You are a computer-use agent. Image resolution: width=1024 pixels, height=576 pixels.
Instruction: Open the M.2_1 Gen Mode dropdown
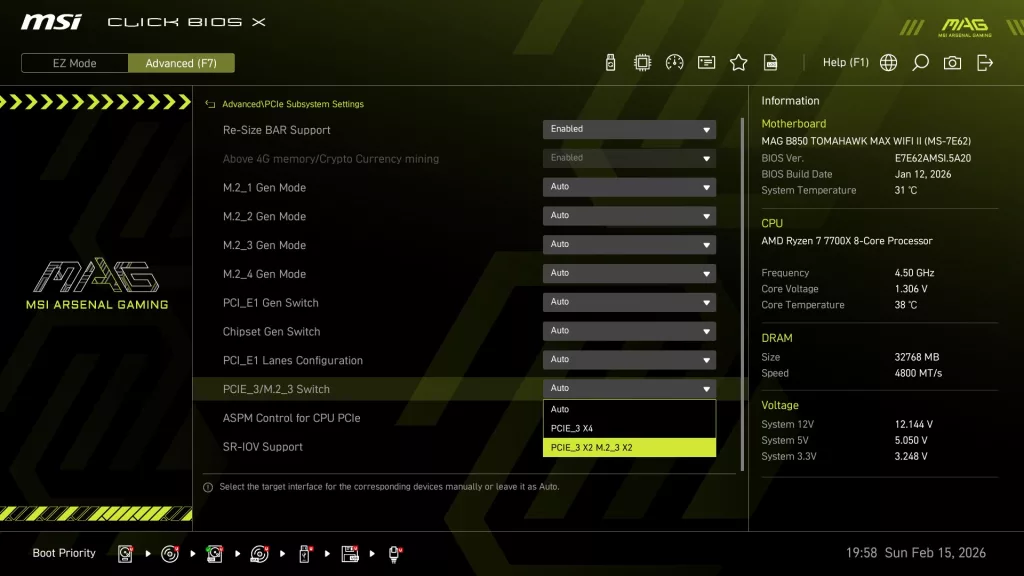click(x=629, y=187)
